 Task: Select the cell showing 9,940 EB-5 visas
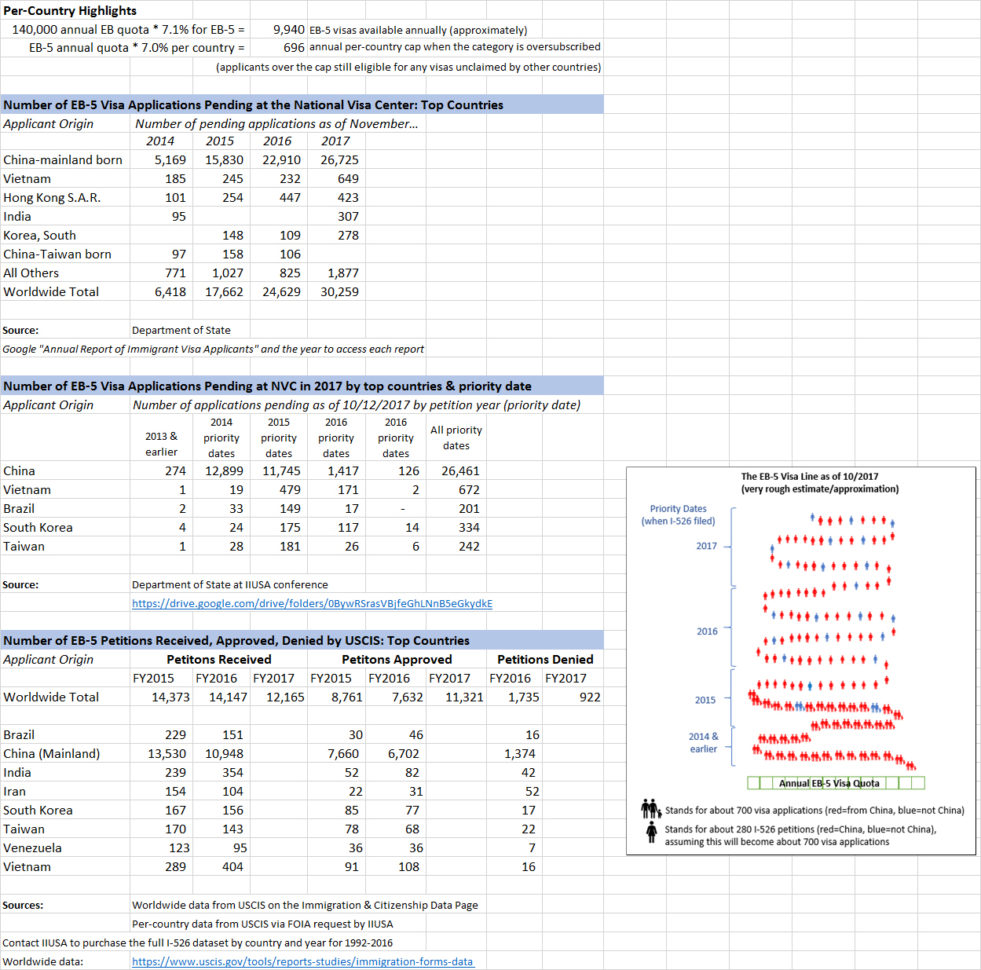290,29
